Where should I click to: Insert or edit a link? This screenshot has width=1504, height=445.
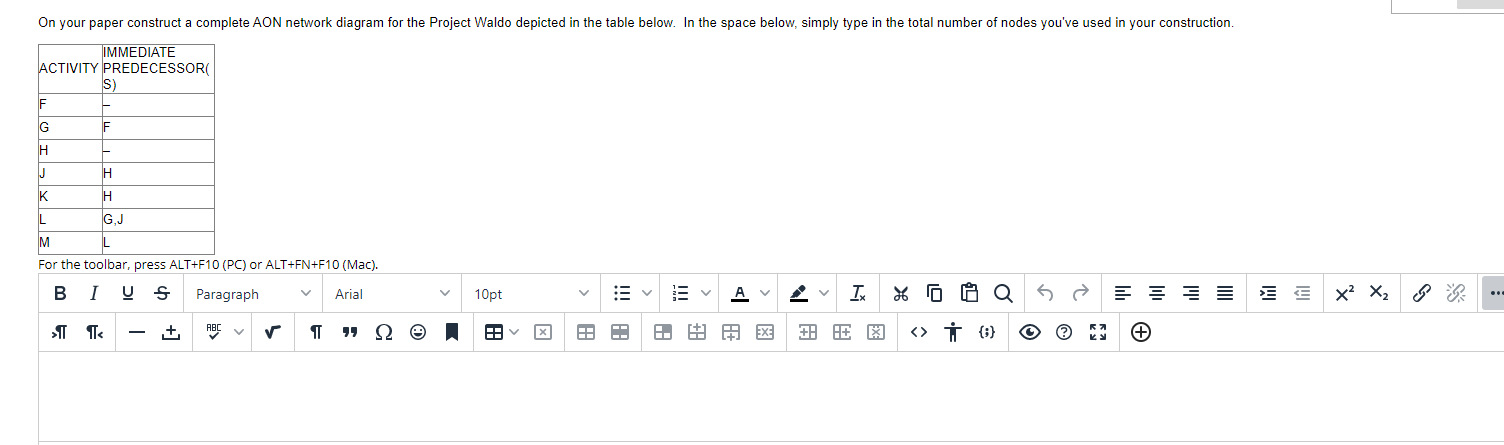[1420, 294]
